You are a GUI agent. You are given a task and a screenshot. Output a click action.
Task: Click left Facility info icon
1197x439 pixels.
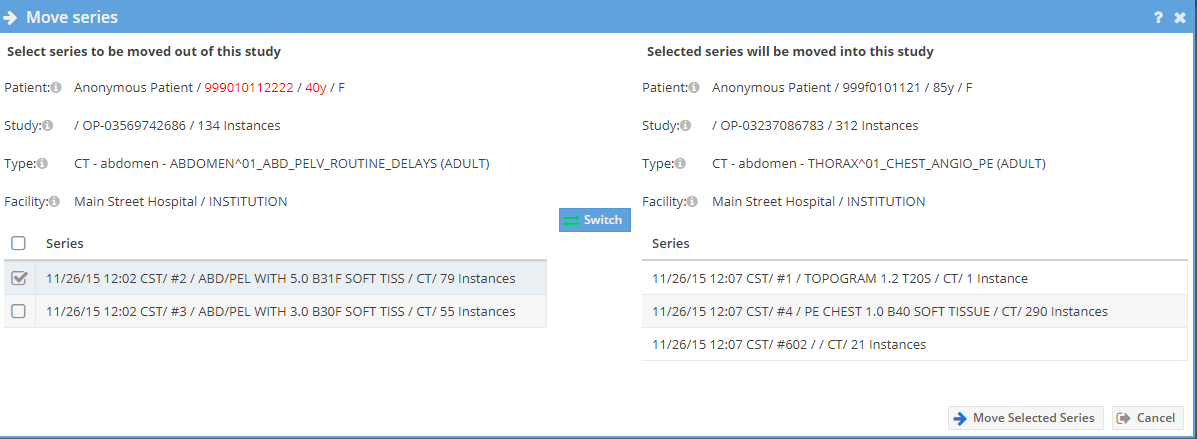coord(57,202)
